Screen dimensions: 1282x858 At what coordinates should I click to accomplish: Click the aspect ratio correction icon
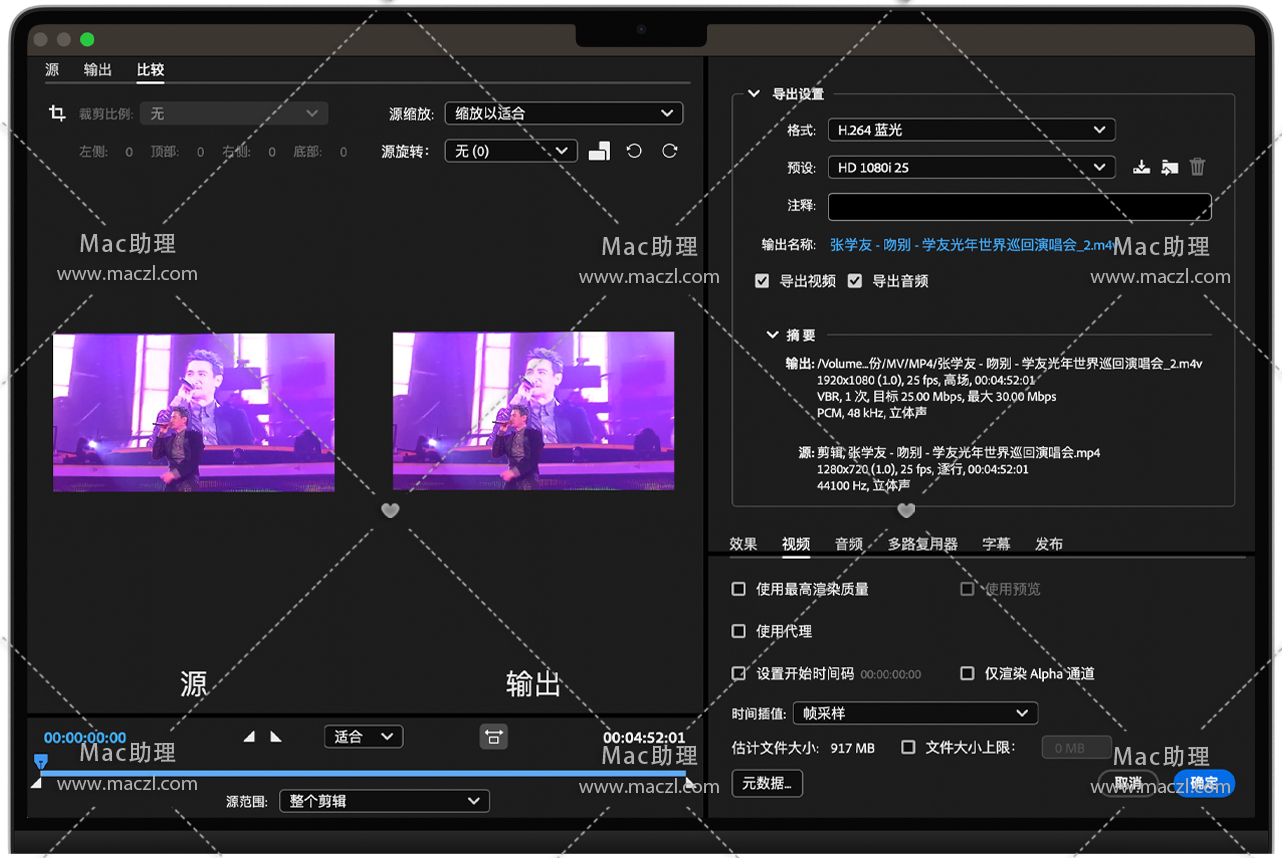click(494, 737)
